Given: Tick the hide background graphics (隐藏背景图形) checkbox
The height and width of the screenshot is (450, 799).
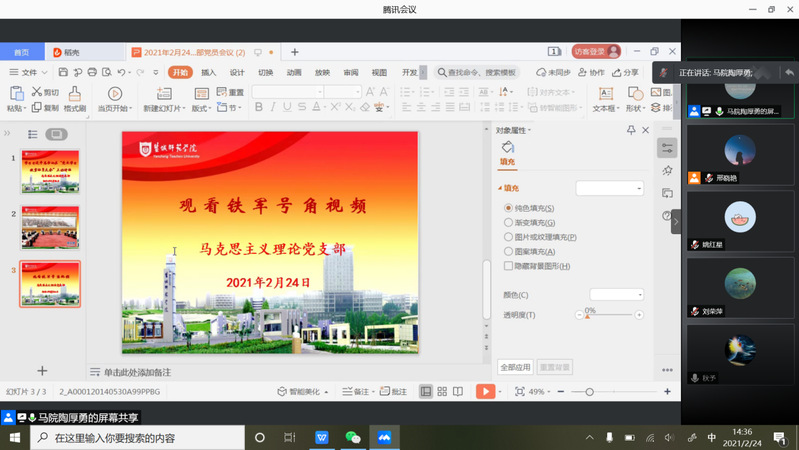Looking at the screenshot, I should coord(509,266).
